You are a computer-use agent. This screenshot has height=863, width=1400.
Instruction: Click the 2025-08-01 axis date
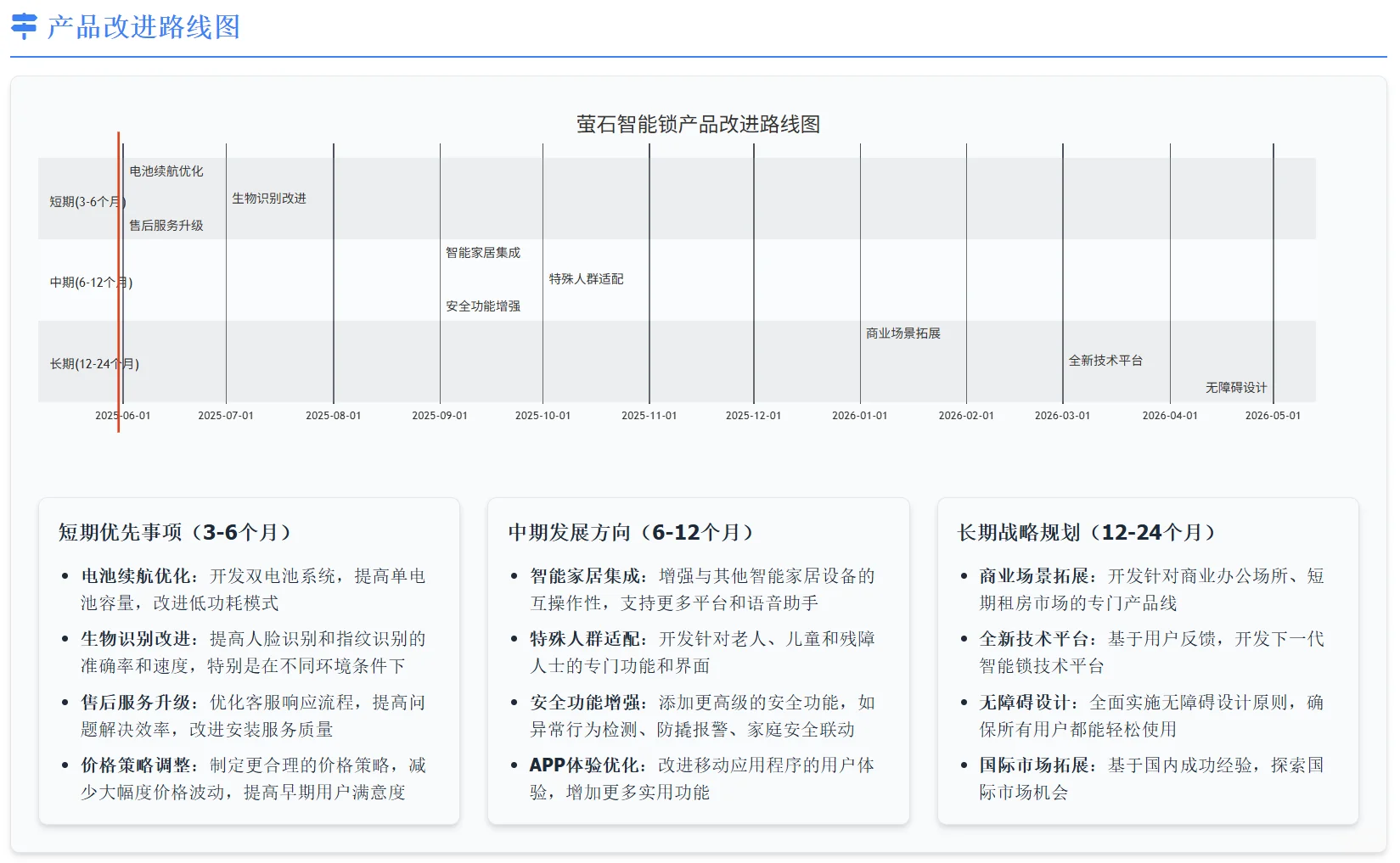(334, 416)
